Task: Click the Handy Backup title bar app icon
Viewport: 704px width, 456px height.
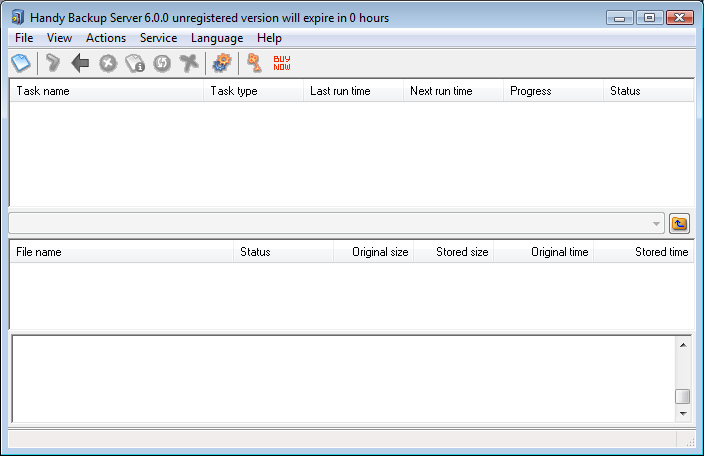Action: [x=18, y=18]
